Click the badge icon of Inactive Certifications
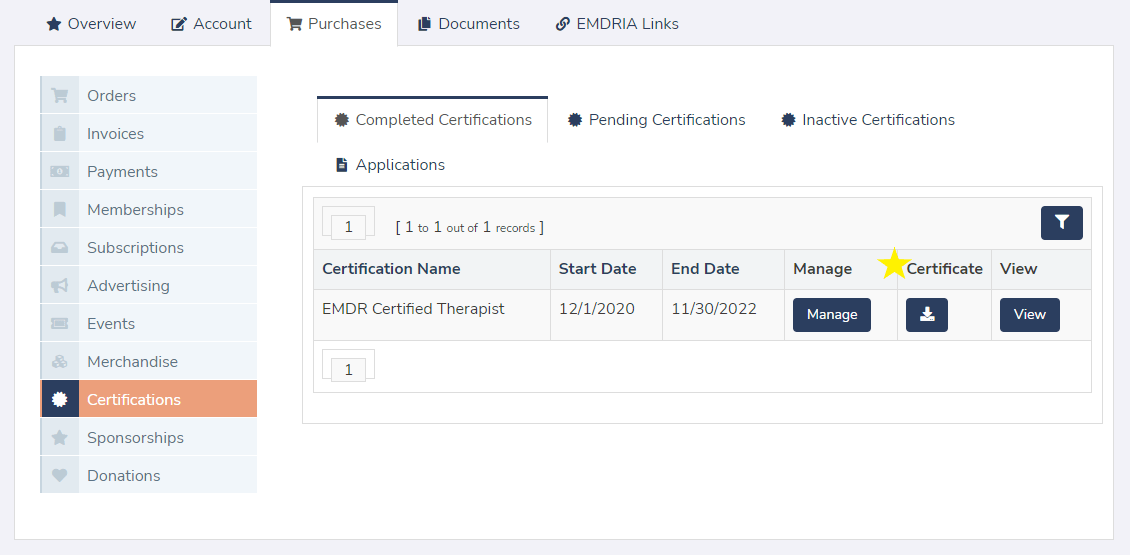The image size is (1130, 555). pos(788,120)
